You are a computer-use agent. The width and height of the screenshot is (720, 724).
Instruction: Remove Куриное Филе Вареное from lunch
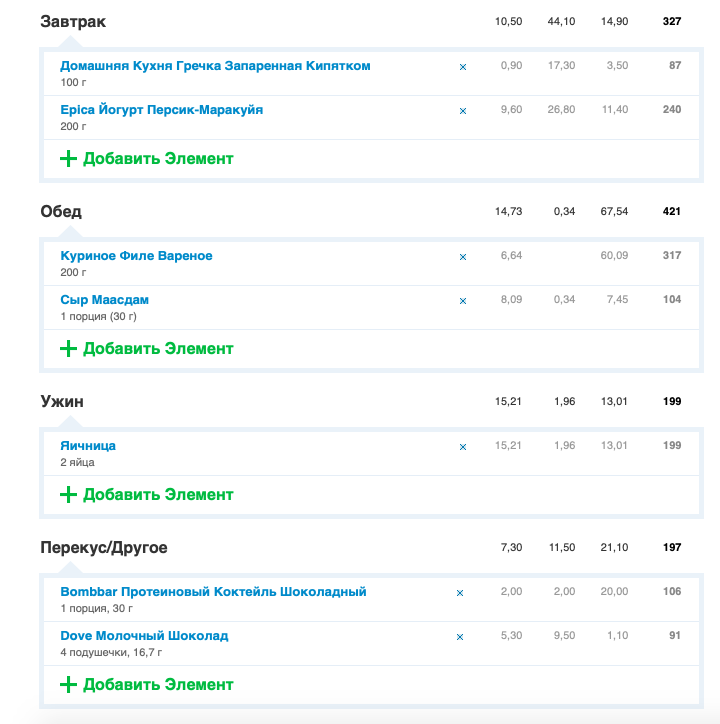(463, 257)
